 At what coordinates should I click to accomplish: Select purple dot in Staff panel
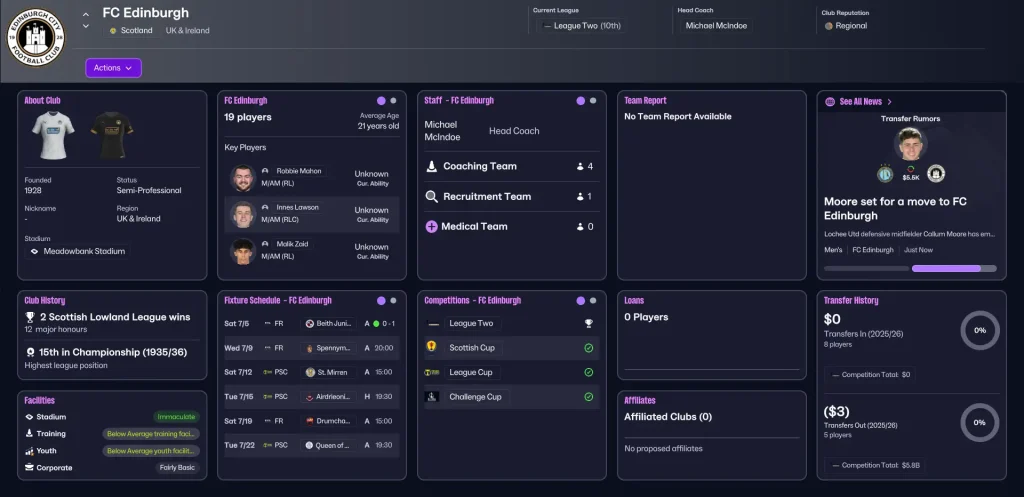click(x=581, y=101)
